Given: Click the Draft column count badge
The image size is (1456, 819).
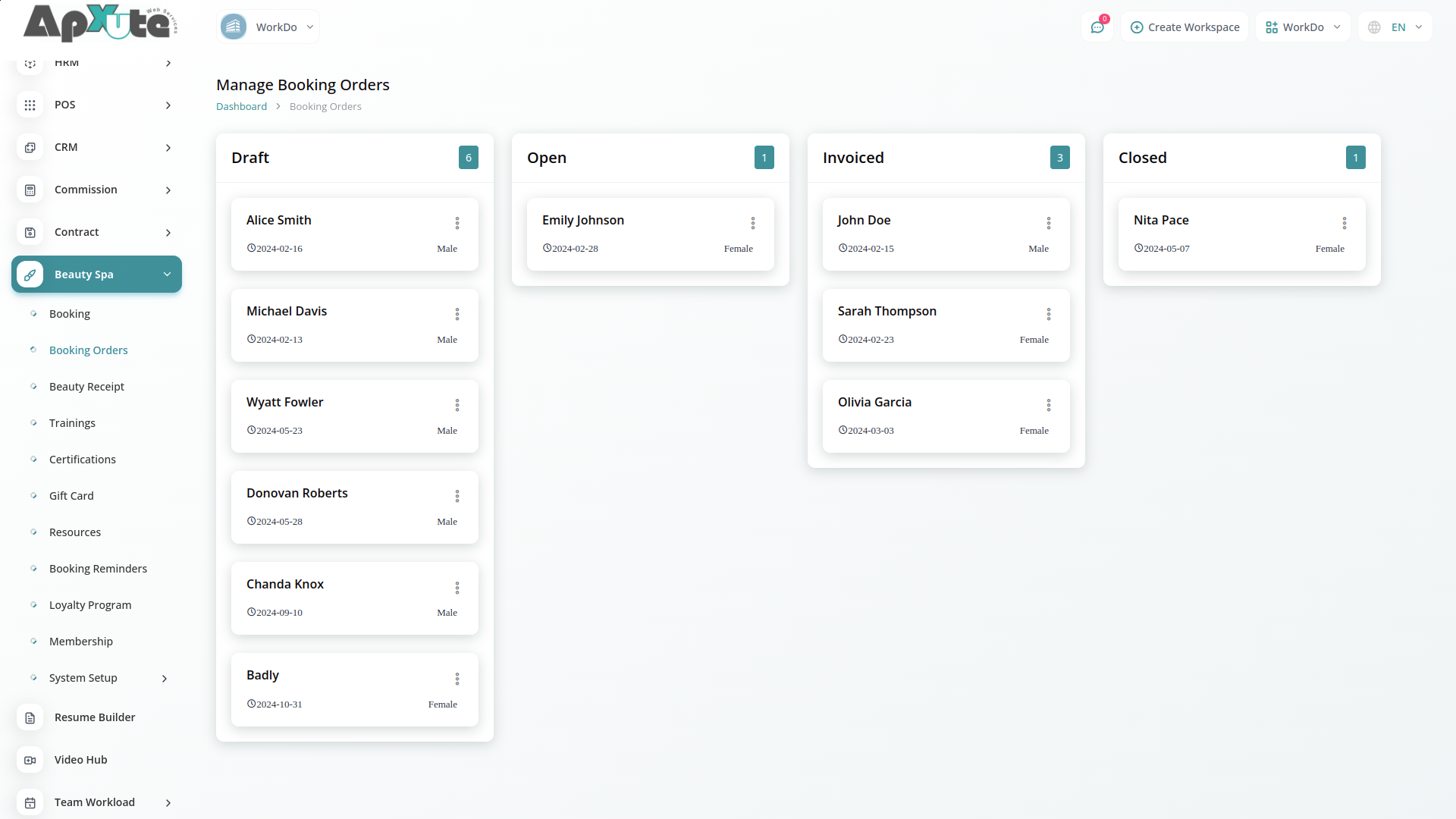Looking at the screenshot, I should tap(468, 158).
